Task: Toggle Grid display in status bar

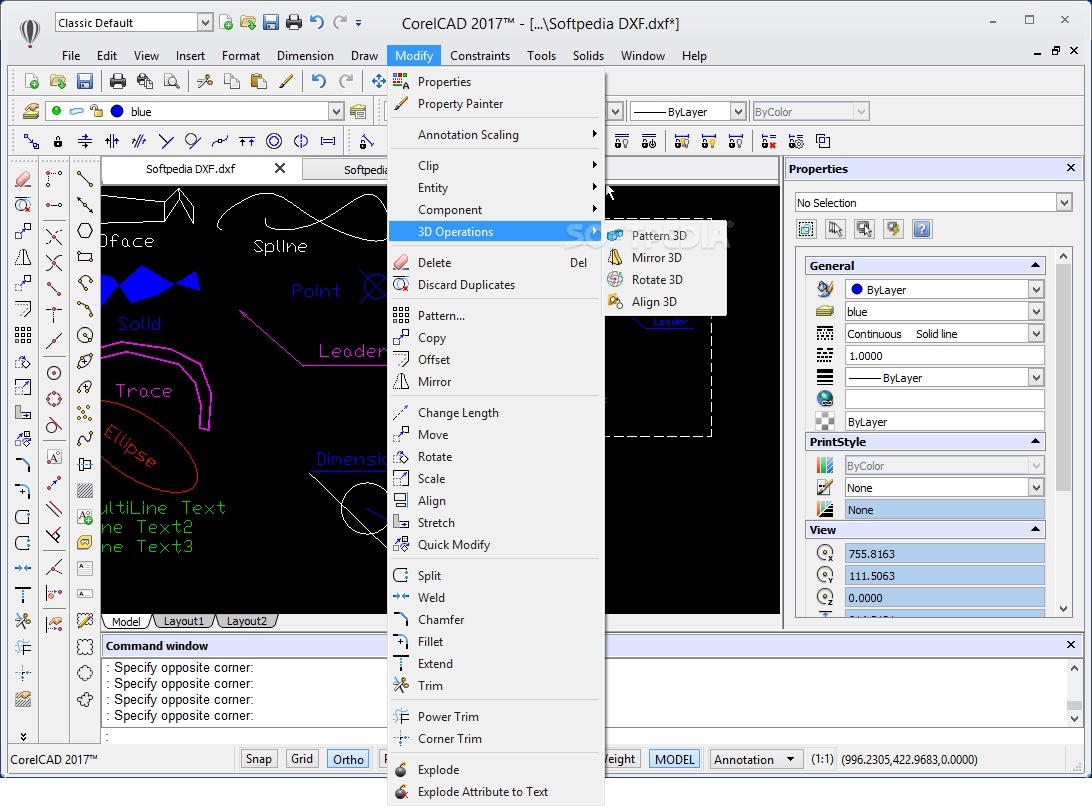Action: tap(302, 759)
